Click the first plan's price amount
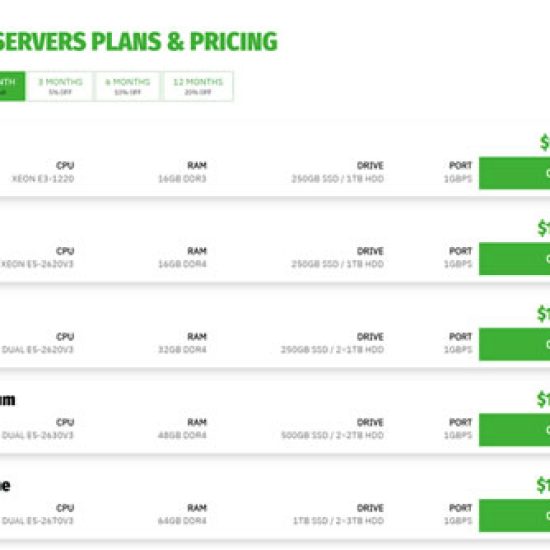 click(545, 143)
